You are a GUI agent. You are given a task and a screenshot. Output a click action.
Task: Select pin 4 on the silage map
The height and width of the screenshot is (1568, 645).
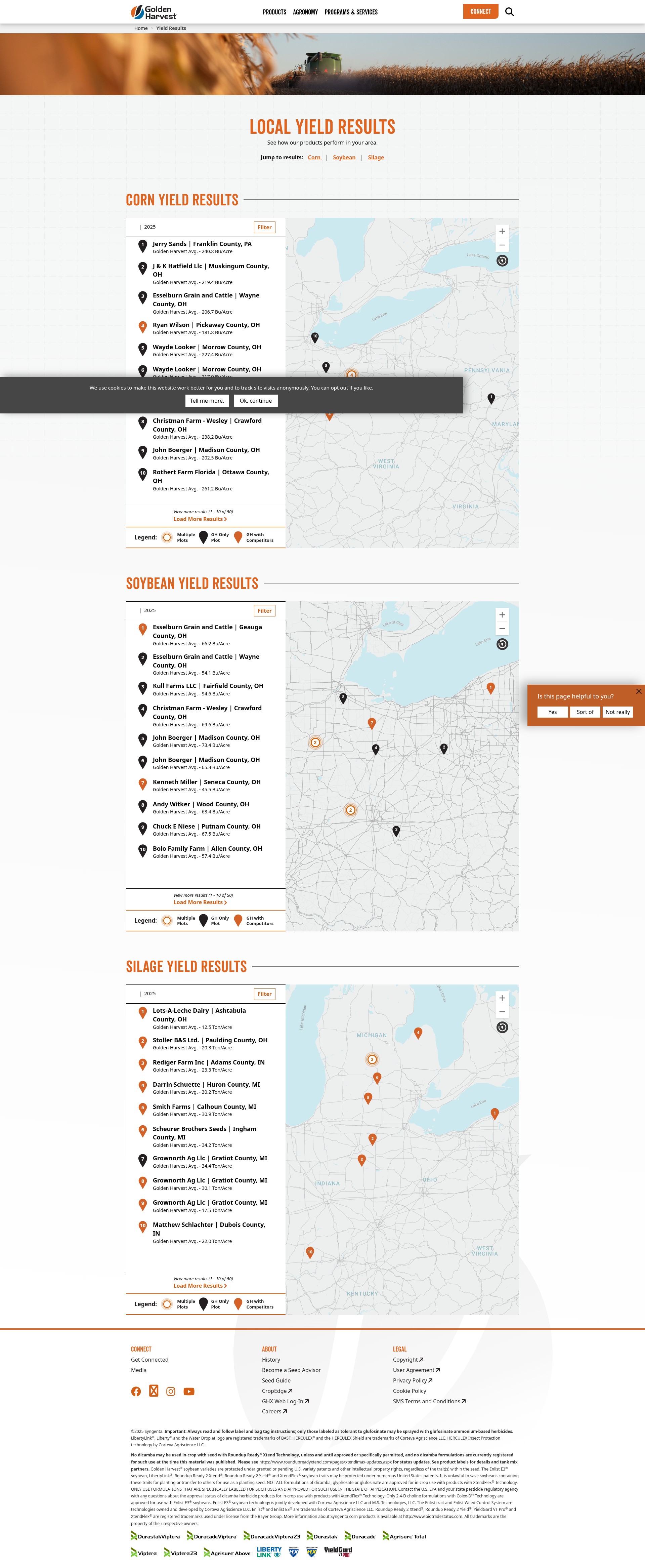[x=418, y=1033]
